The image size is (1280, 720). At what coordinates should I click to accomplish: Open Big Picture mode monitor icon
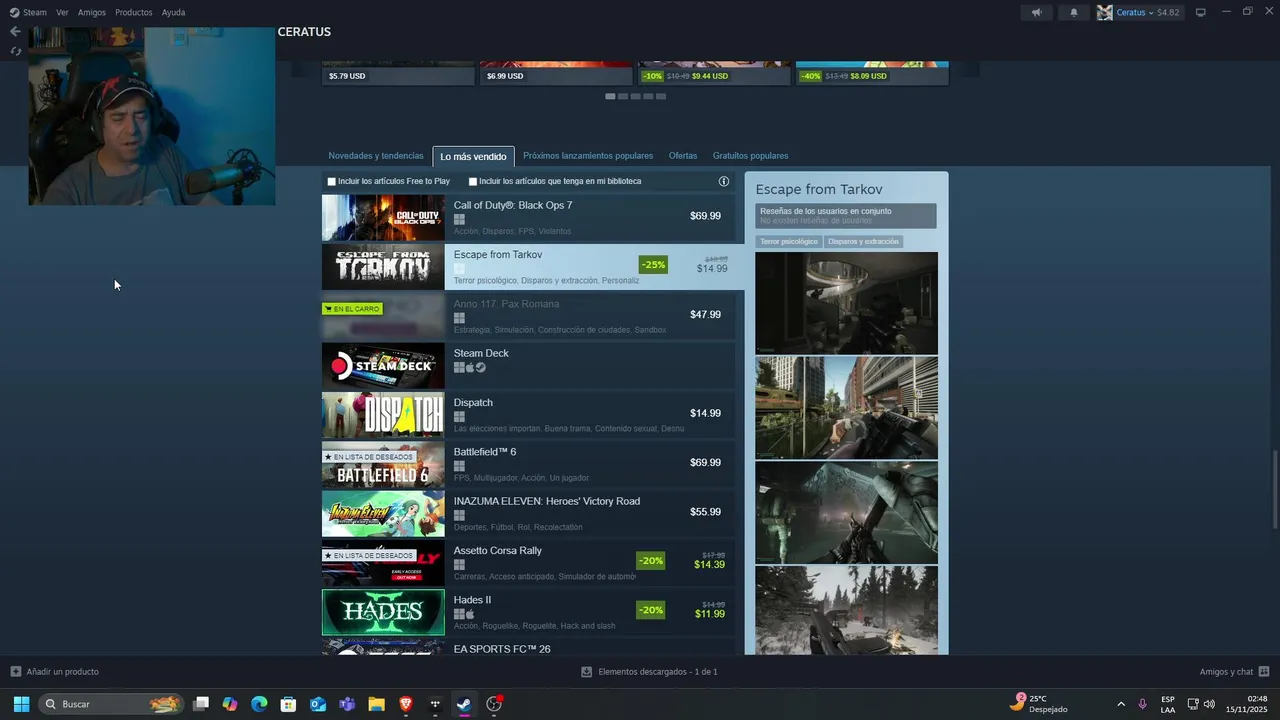(x=1201, y=12)
